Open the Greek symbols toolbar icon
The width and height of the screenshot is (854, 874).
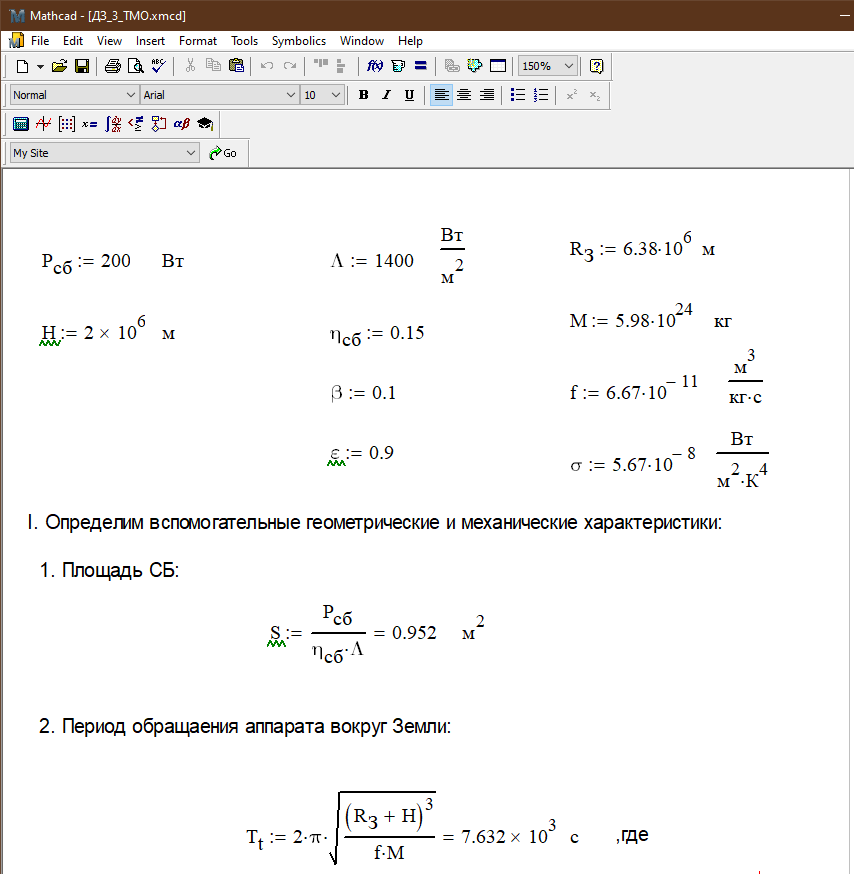(181, 124)
